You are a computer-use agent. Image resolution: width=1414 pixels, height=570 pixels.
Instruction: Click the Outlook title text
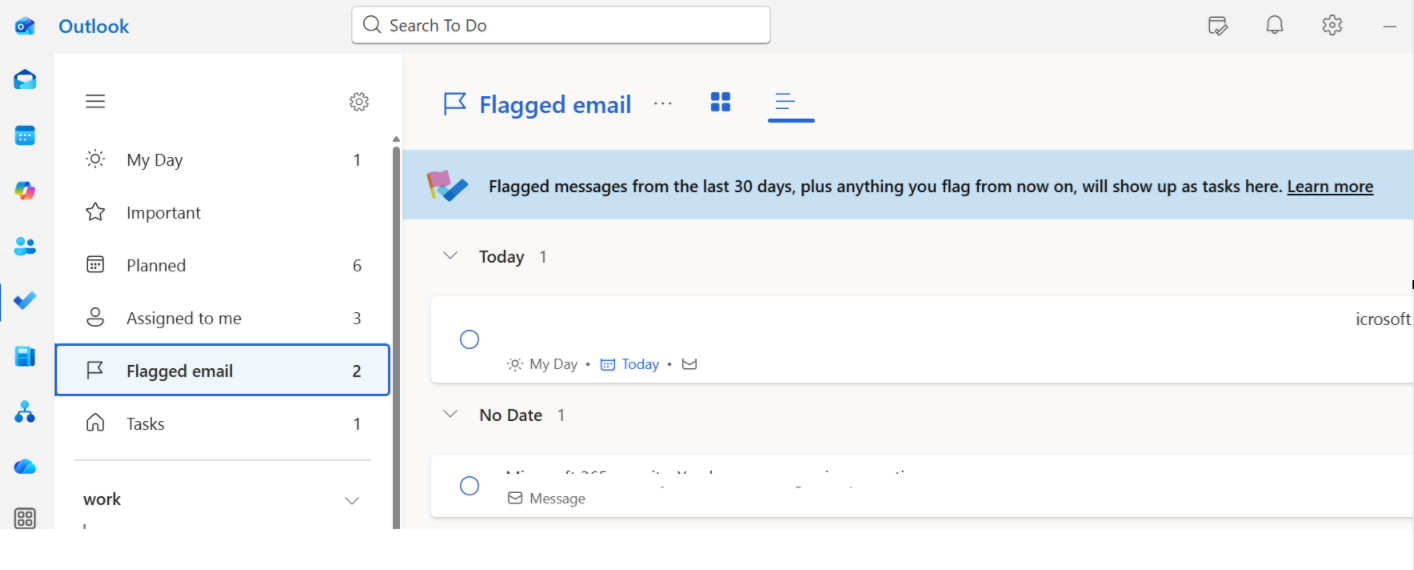pos(94,26)
